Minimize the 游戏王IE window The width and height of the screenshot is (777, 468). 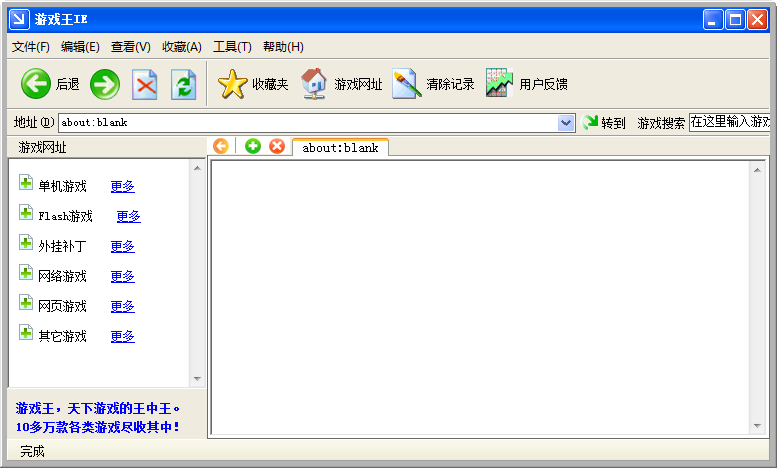[713, 20]
